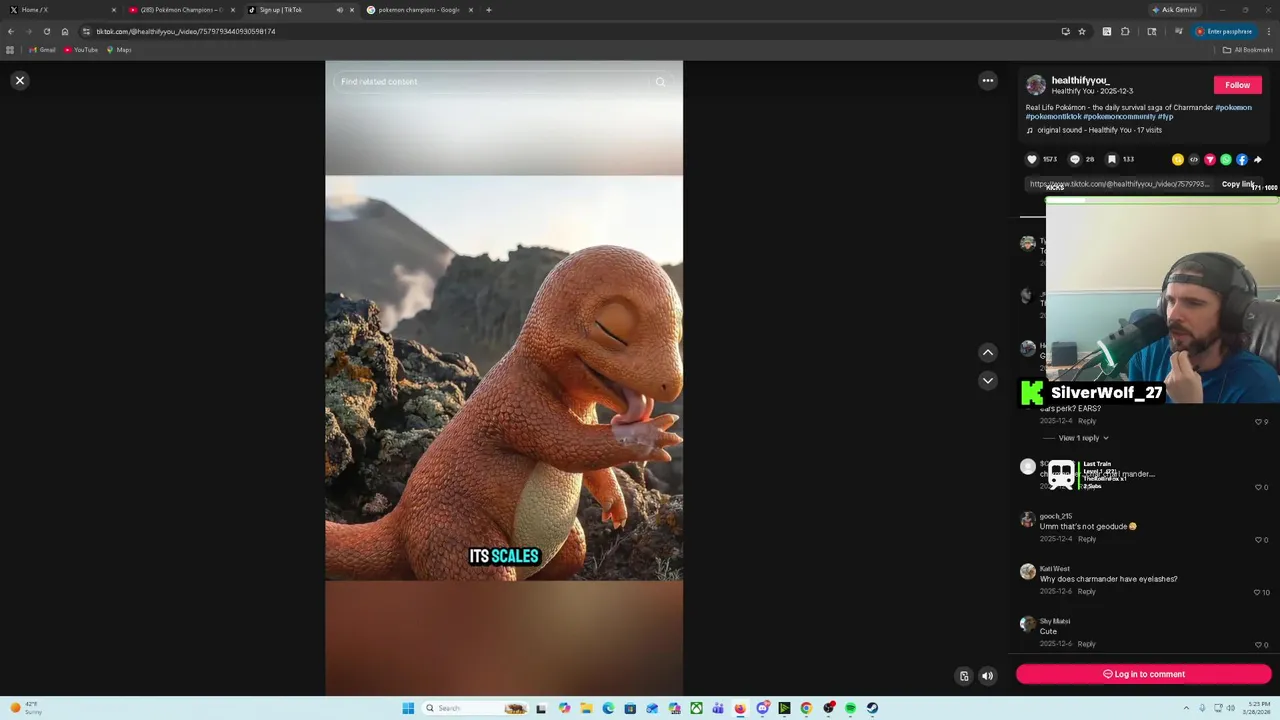The height and width of the screenshot is (720, 1280).
Task: Open the apps grid in bookmarks bar
Action: pyautogui.click(x=10, y=50)
